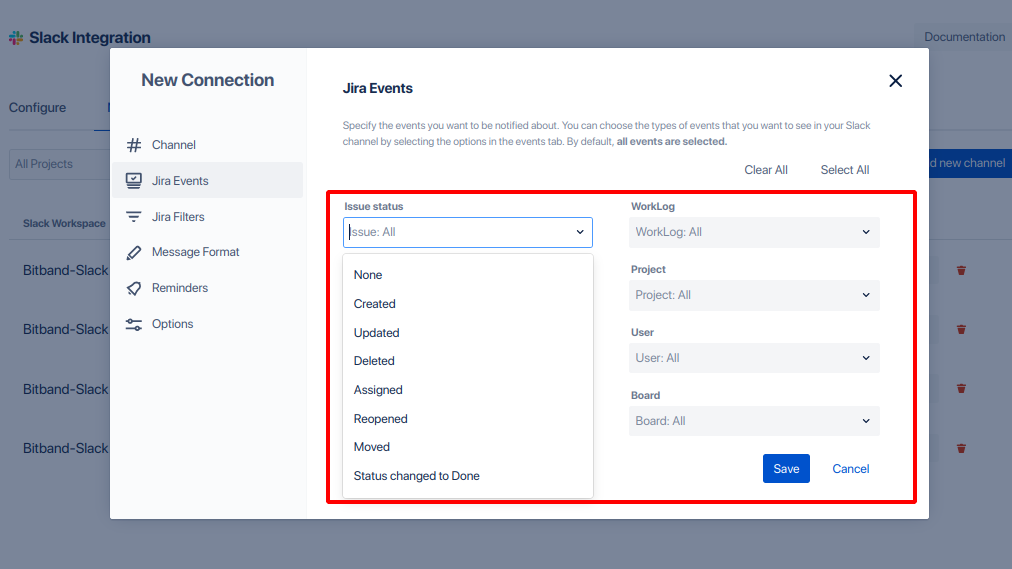Click the Clear All link
The image size is (1012, 569).
point(765,170)
